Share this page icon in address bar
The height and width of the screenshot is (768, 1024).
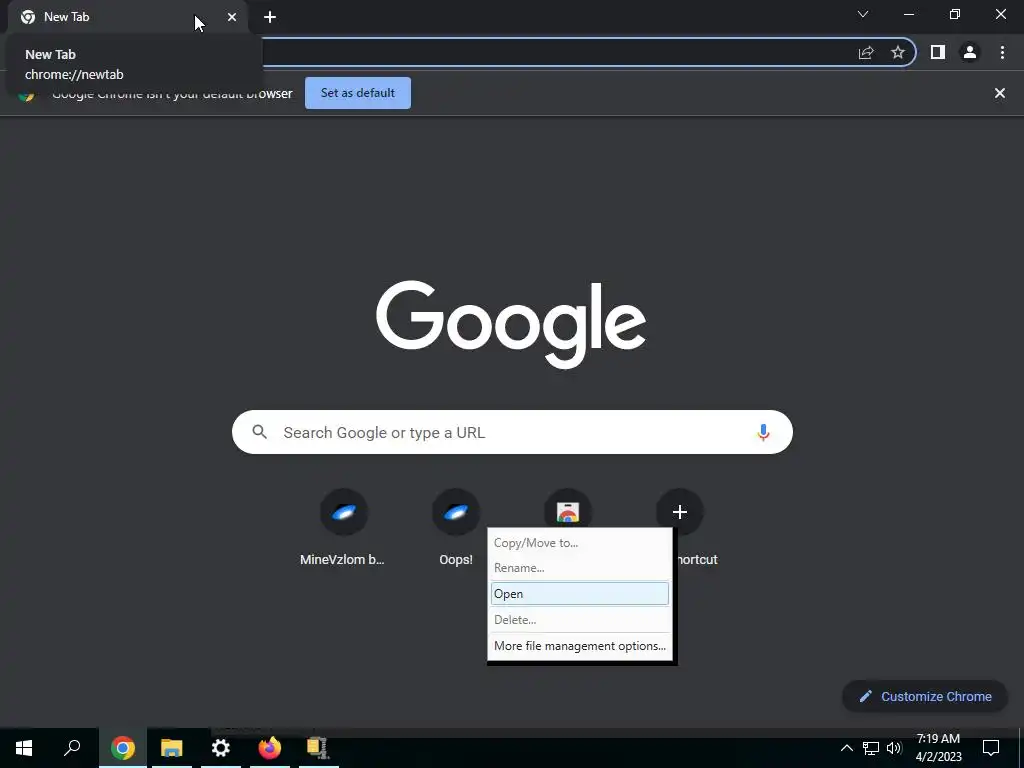(866, 52)
